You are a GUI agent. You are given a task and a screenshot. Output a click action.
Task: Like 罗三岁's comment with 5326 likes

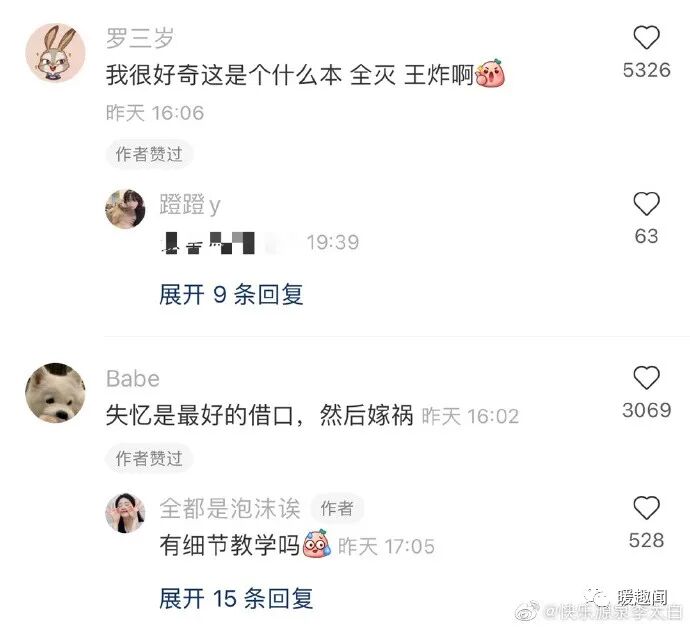(x=646, y=38)
